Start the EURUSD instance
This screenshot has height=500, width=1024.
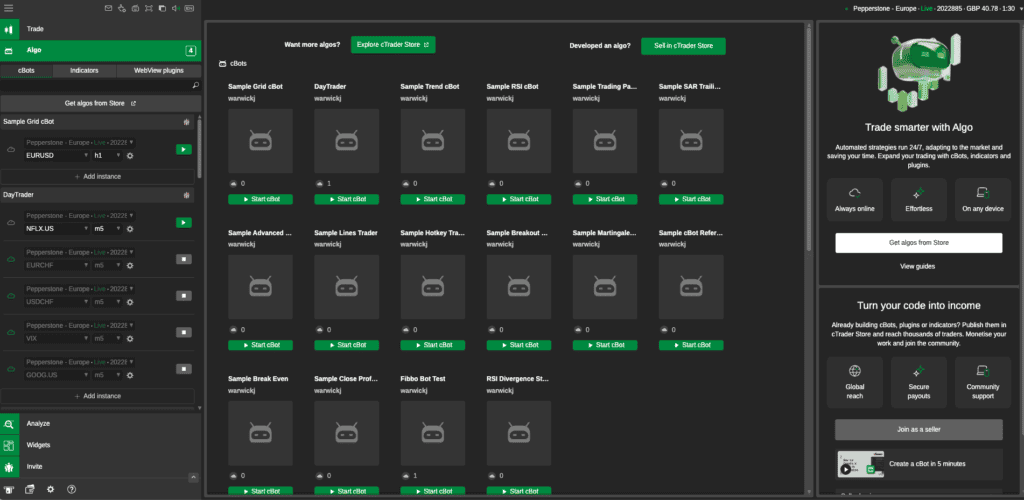point(184,149)
